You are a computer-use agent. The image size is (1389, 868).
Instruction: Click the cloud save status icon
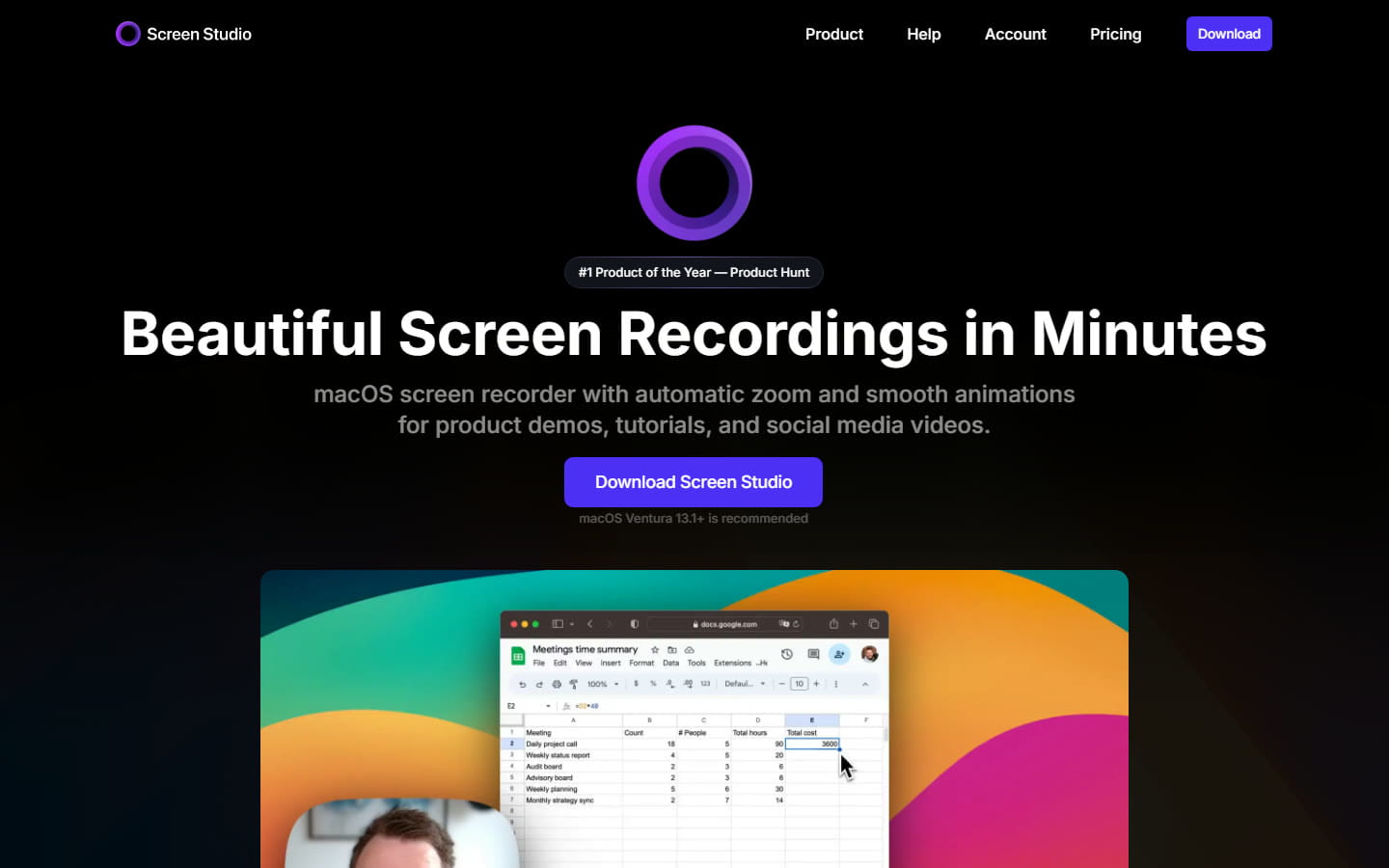(x=690, y=650)
